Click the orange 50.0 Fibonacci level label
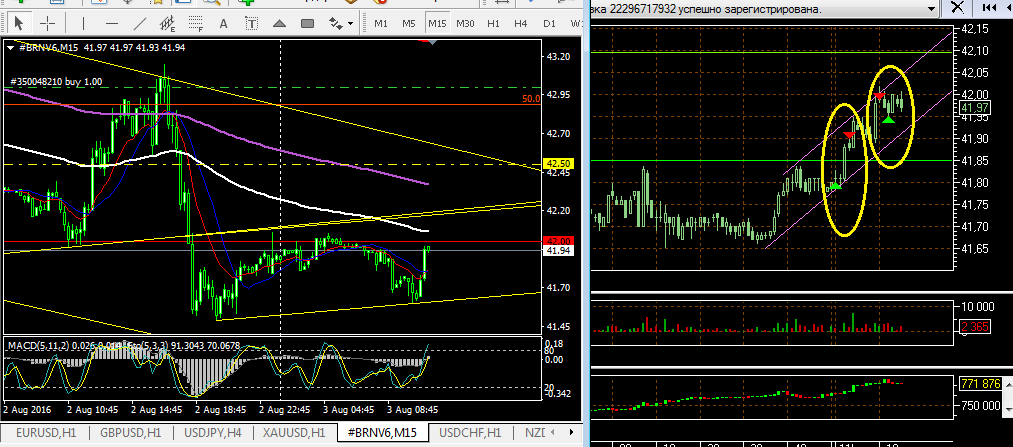The height and width of the screenshot is (447, 1013). point(531,99)
